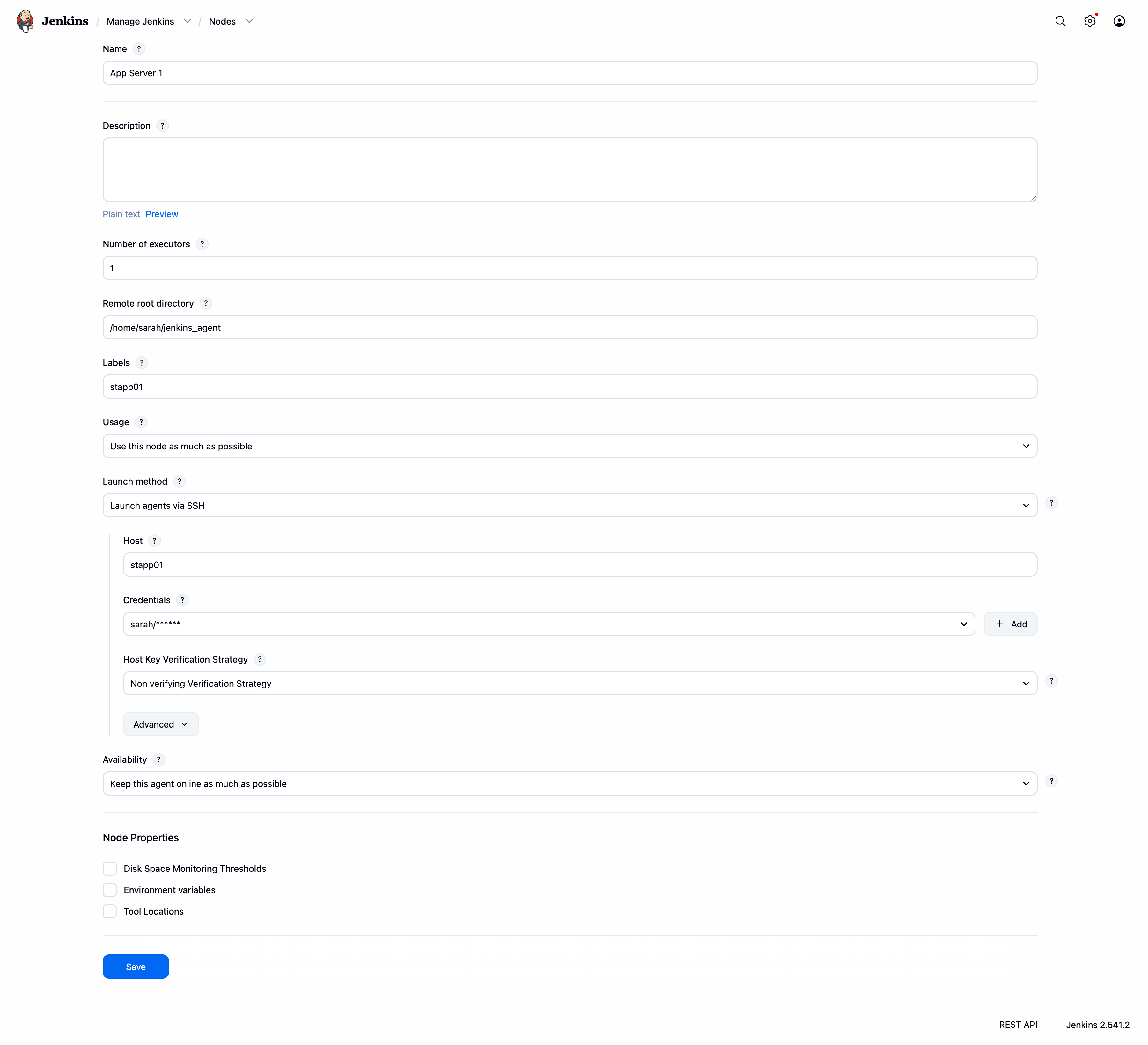Go to Nodes breadcrumb
1148x1045 pixels.
point(222,22)
